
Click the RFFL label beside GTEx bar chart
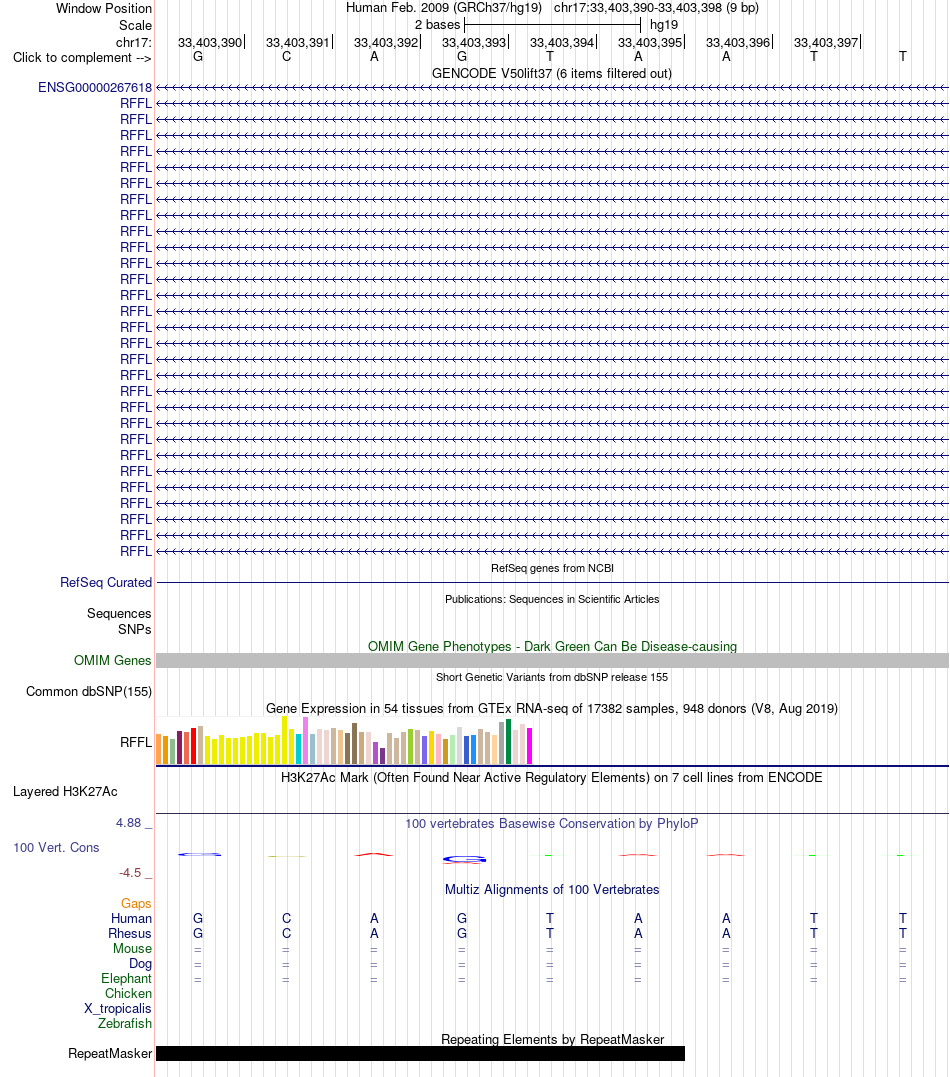click(x=136, y=742)
